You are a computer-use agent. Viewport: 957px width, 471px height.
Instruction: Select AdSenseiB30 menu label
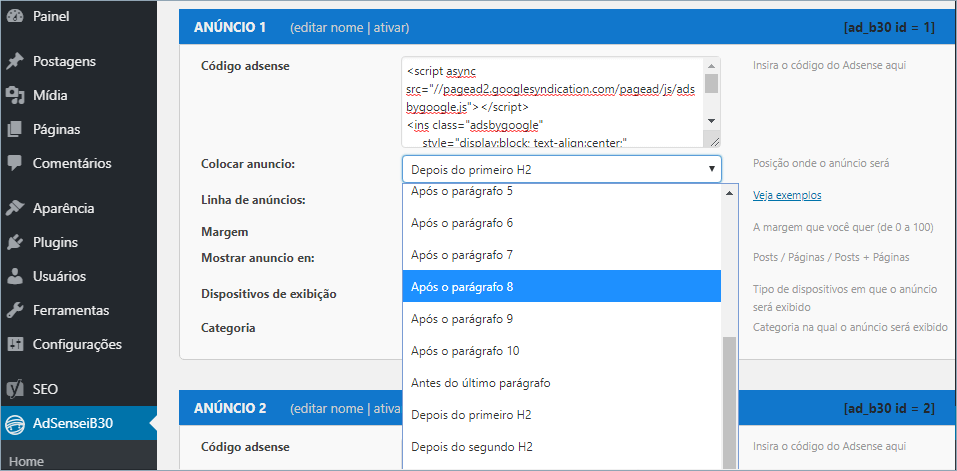[73, 423]
